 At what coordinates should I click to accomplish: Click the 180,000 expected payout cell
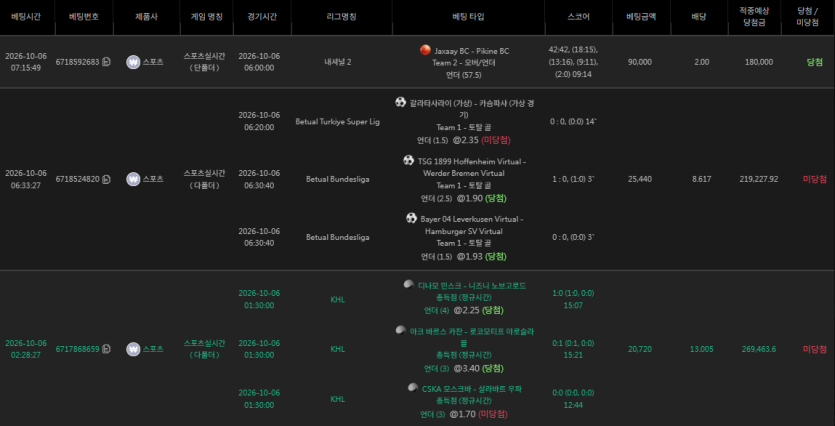(x=758, y=62)
